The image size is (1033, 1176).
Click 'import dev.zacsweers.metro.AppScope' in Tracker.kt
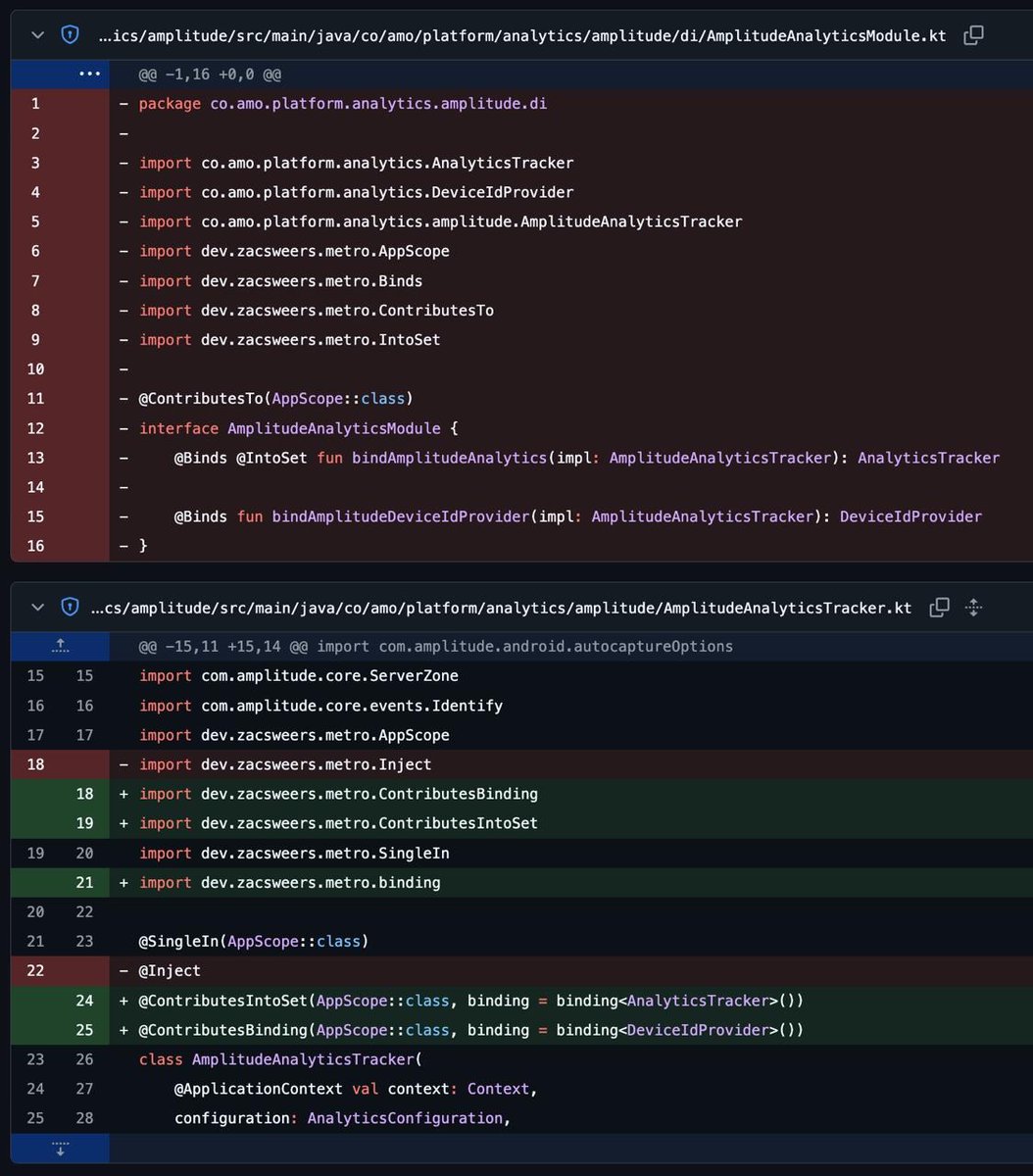[294, 735]
